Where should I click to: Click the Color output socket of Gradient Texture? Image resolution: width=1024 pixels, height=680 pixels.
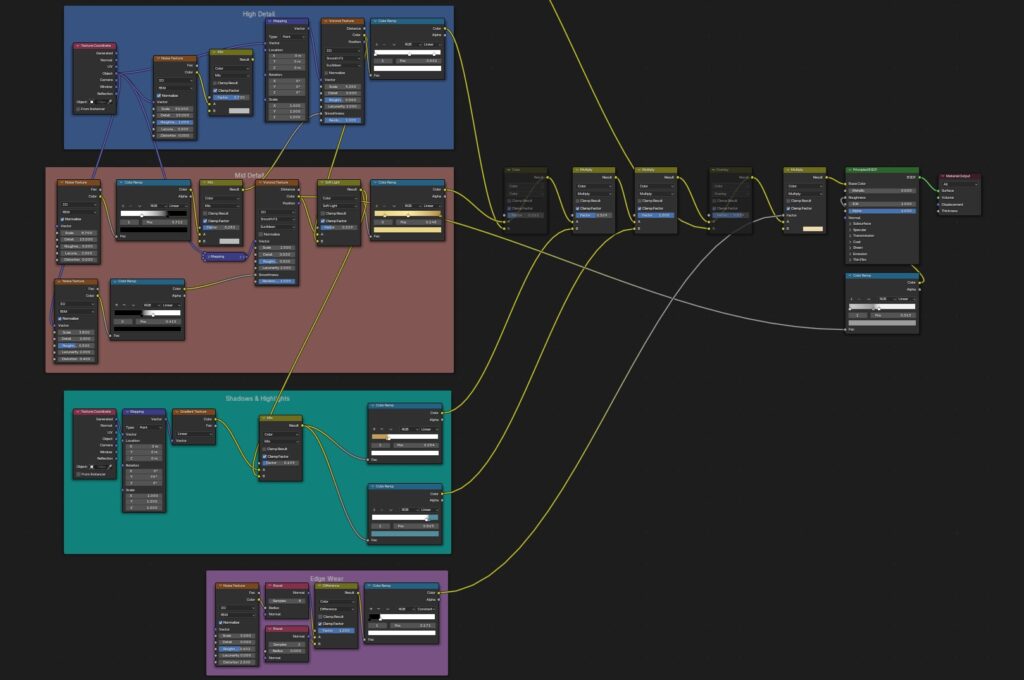[x=216, y=419]
